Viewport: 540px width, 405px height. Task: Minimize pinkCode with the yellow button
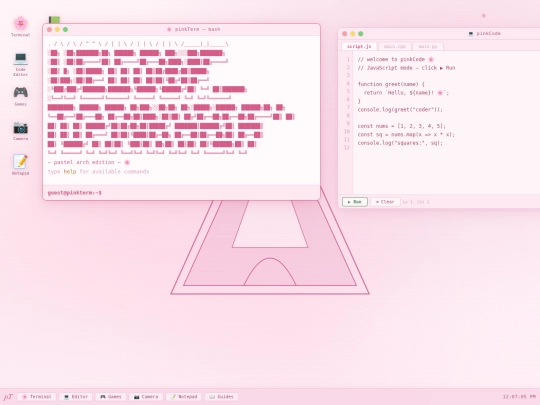353,34
